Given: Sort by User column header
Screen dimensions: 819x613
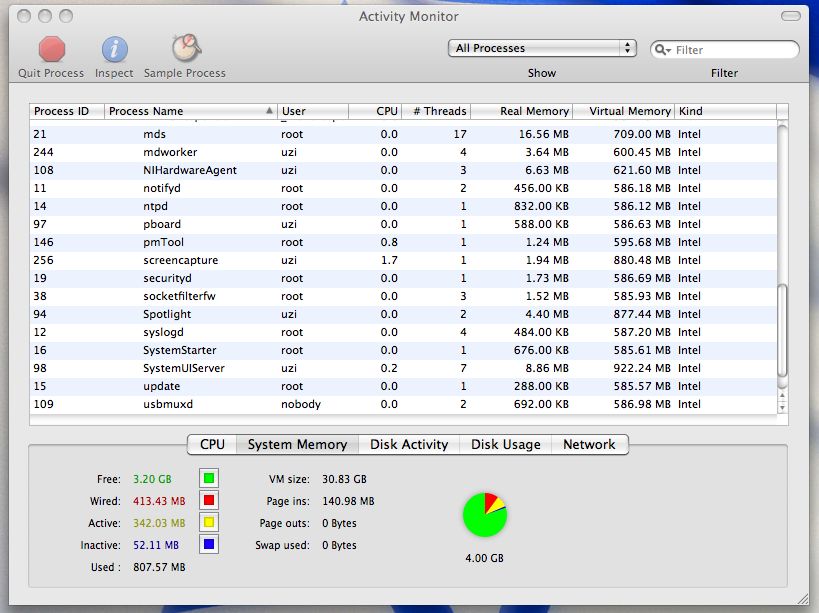Looking at the screenshot, I should (x=313, y=111).
